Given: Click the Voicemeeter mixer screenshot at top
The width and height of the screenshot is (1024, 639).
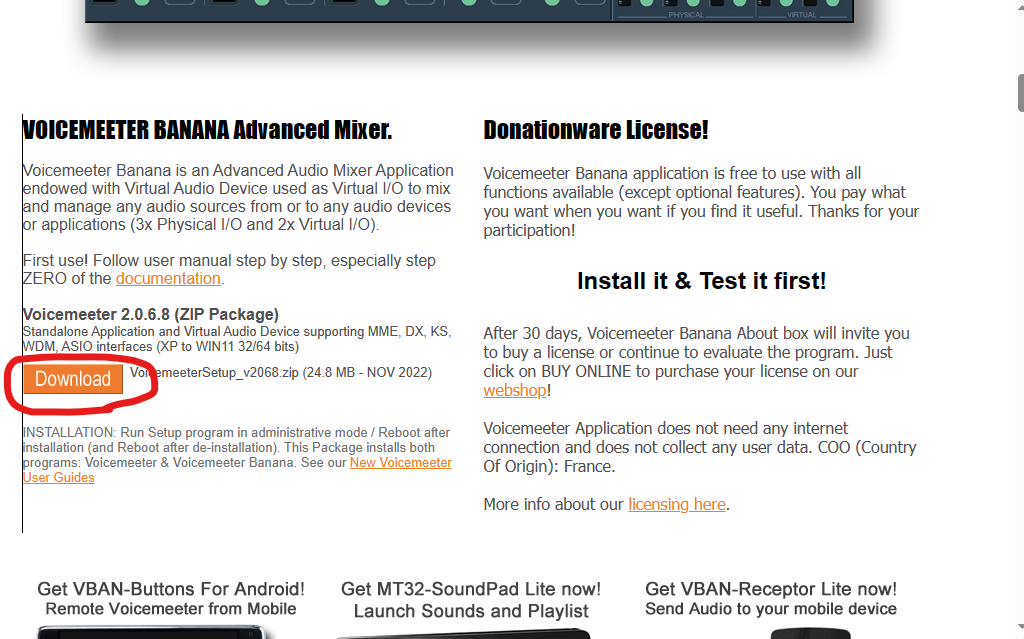Looking at the screenshot, I should tap(469, 10).
